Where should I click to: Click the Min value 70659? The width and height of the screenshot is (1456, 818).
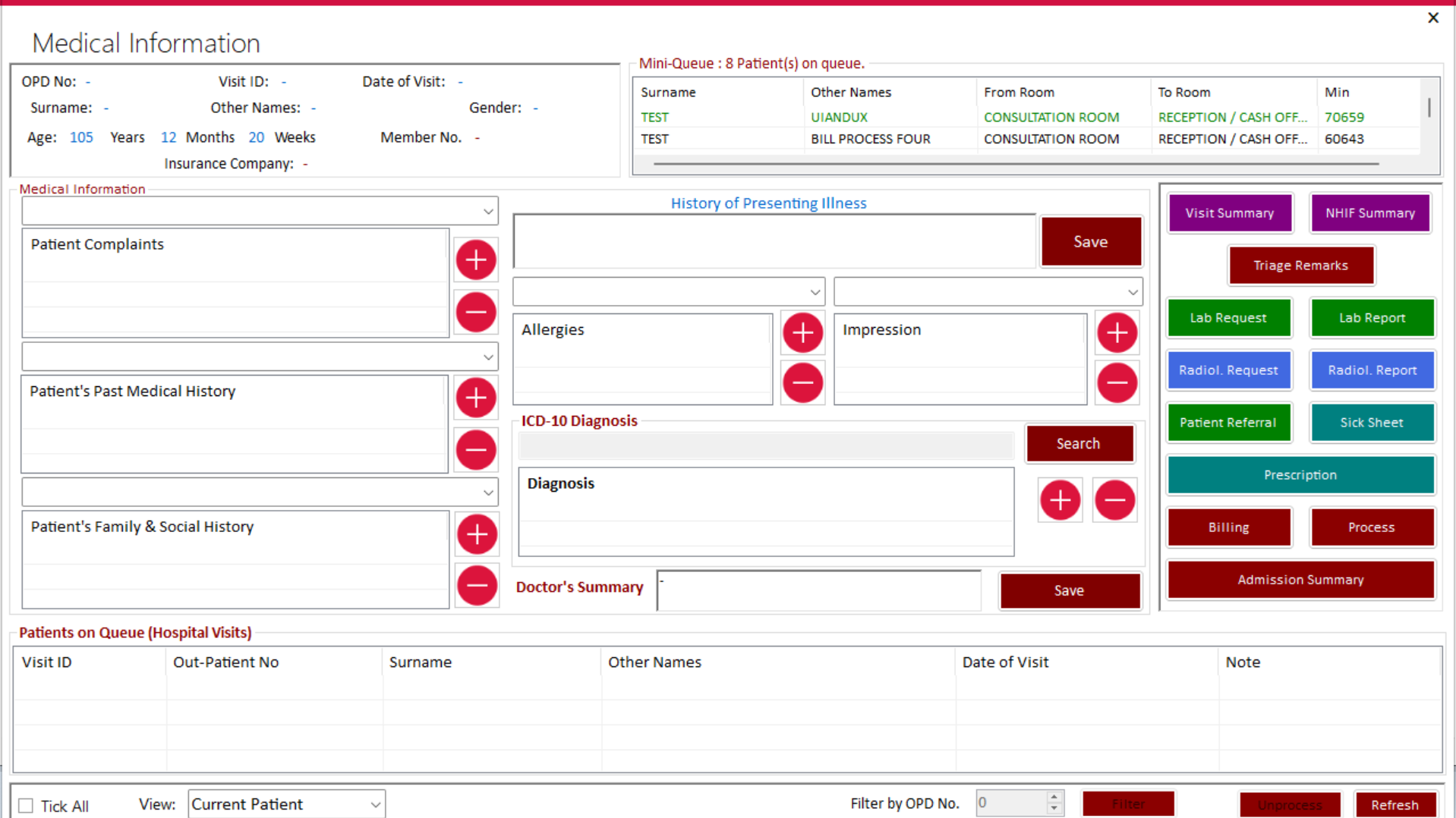[1344, 117]
